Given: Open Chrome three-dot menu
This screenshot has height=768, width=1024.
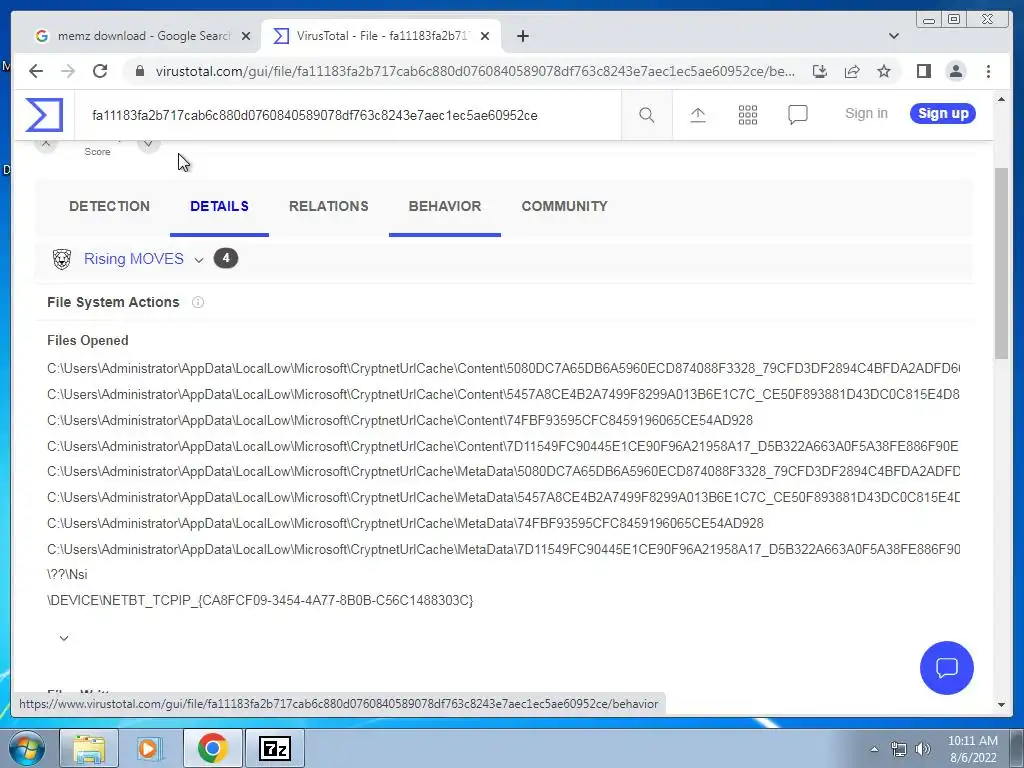Looking at the screenshot, I should pos(988,71).
